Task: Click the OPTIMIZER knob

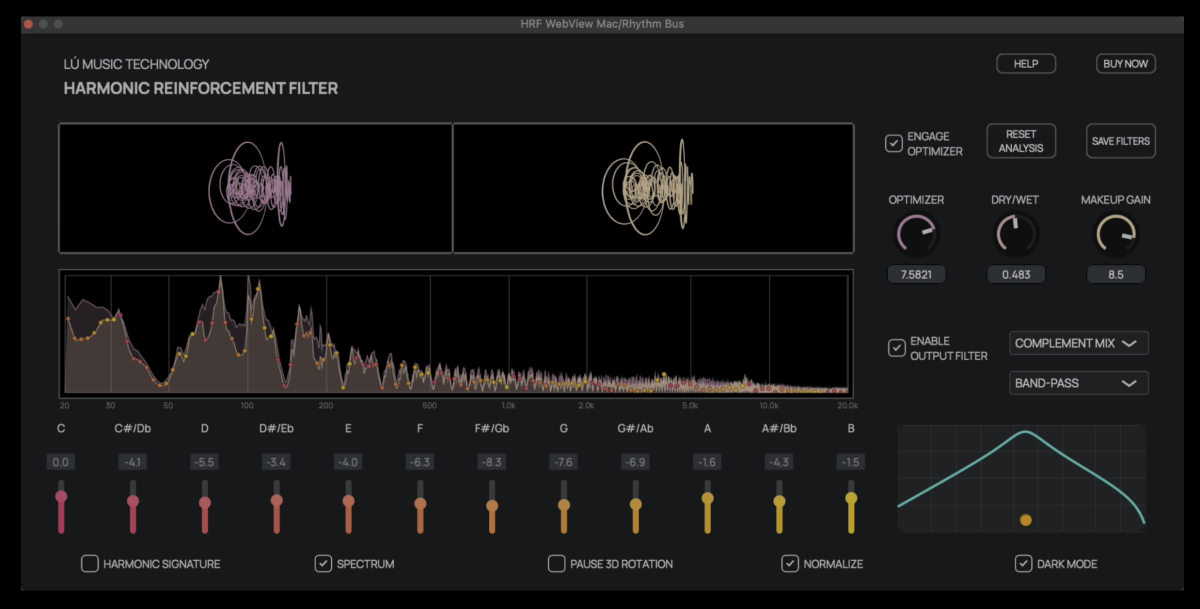Action: point(916,236)
